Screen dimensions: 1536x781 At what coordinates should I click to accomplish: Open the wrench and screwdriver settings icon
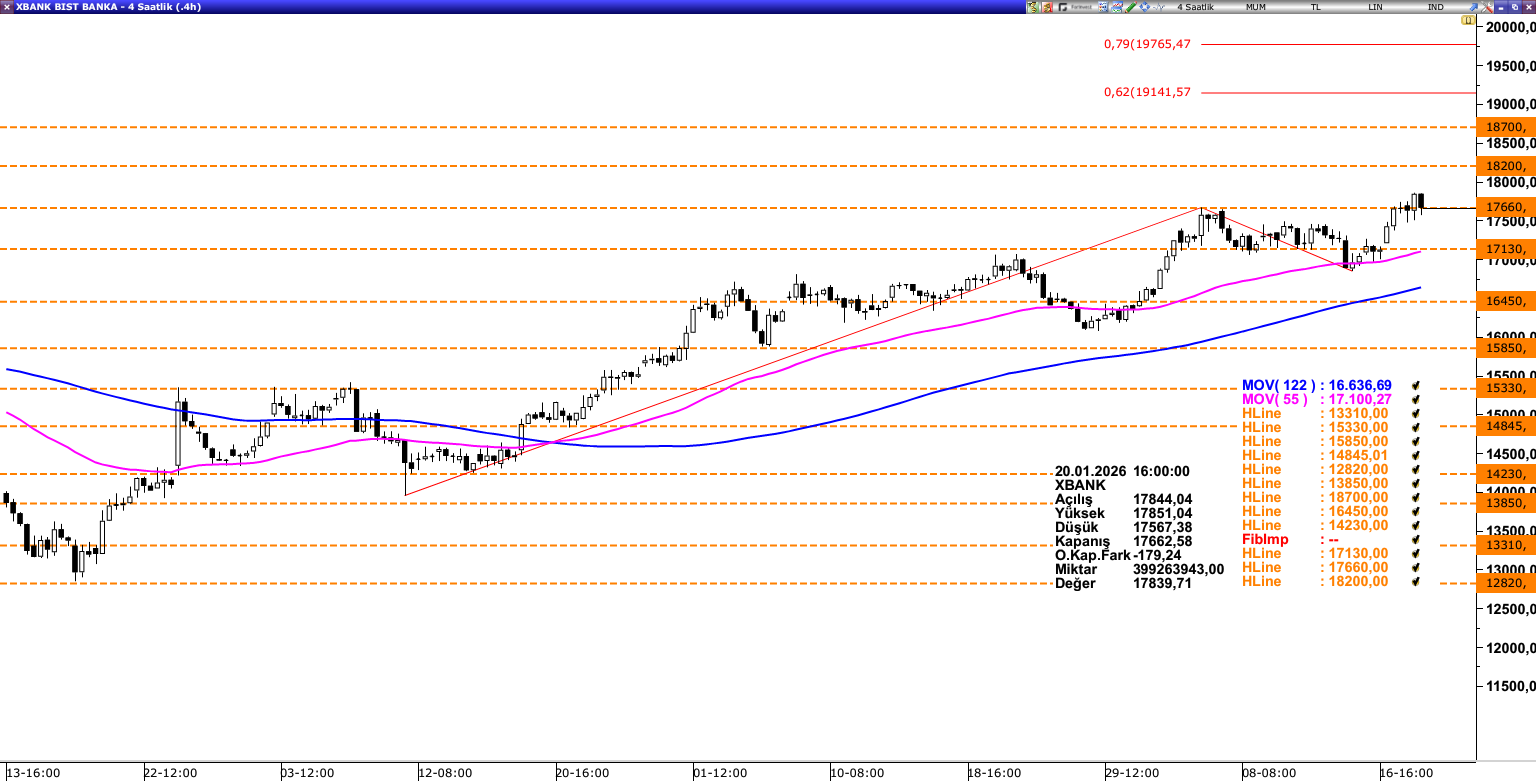[1487, 7]
